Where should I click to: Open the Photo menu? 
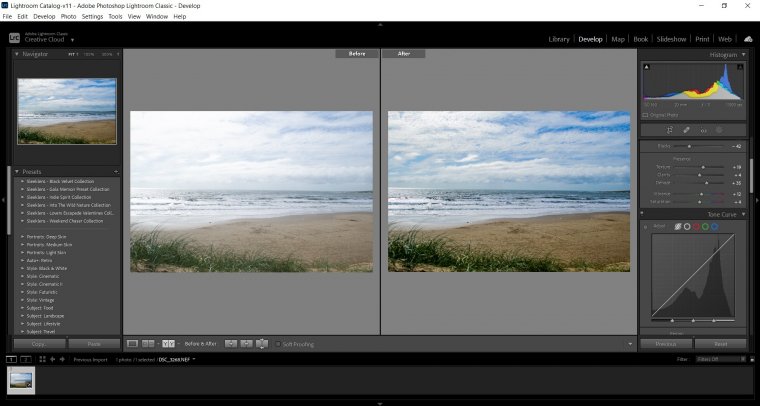pos(68,16)
